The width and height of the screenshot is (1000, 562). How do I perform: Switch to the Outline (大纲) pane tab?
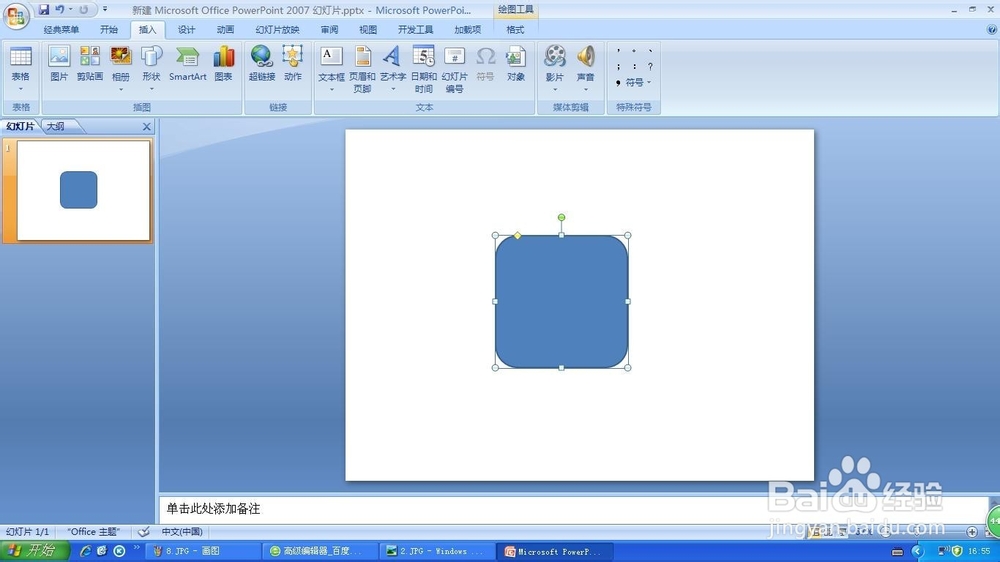tap(55, 126)
